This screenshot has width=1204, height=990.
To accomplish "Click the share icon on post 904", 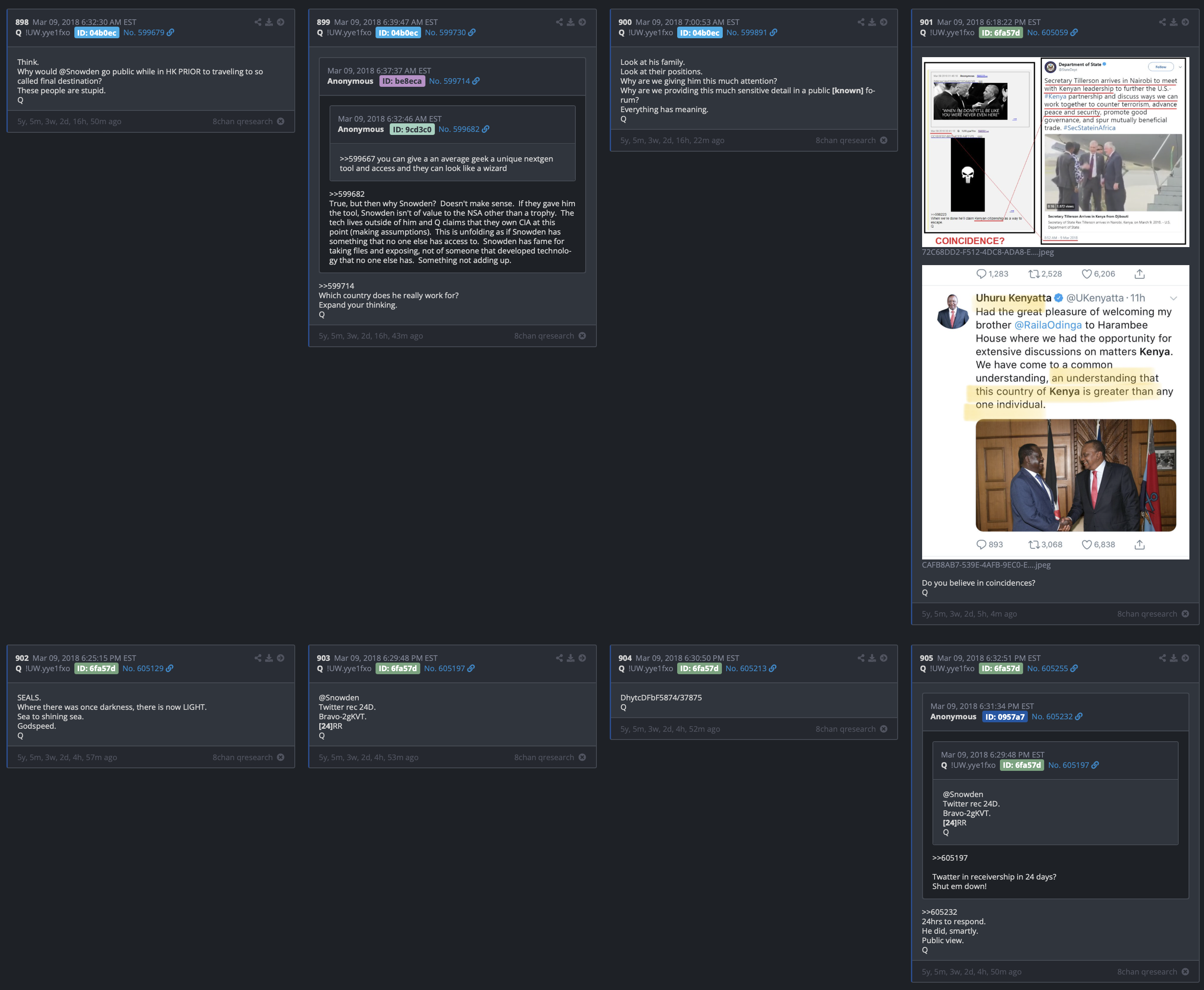I will click(861, 658).
